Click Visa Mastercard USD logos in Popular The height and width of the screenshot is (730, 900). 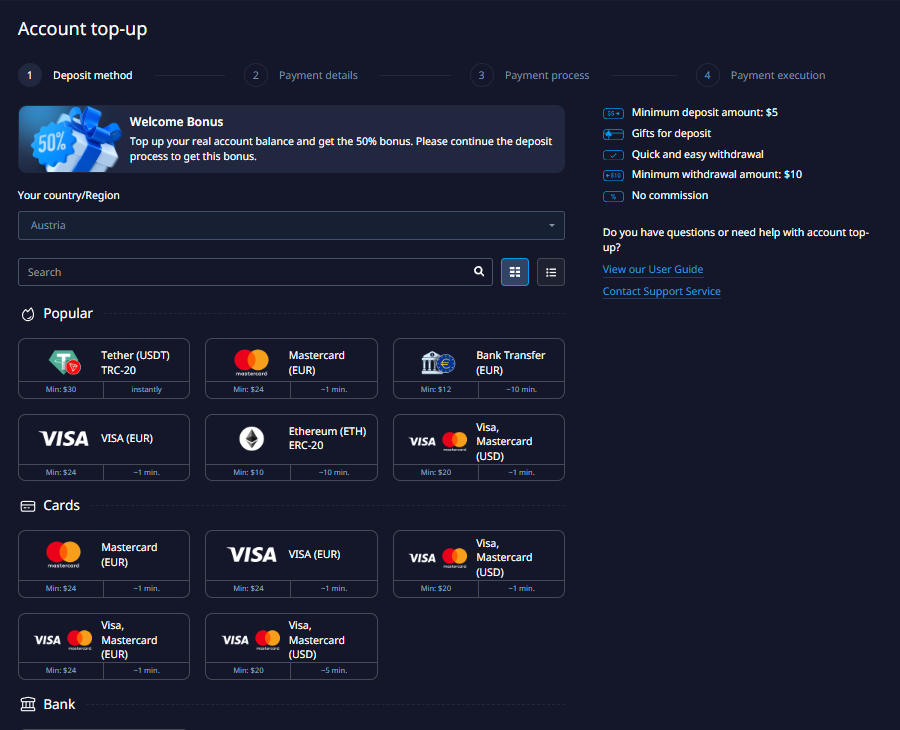(x=438, y=441)
